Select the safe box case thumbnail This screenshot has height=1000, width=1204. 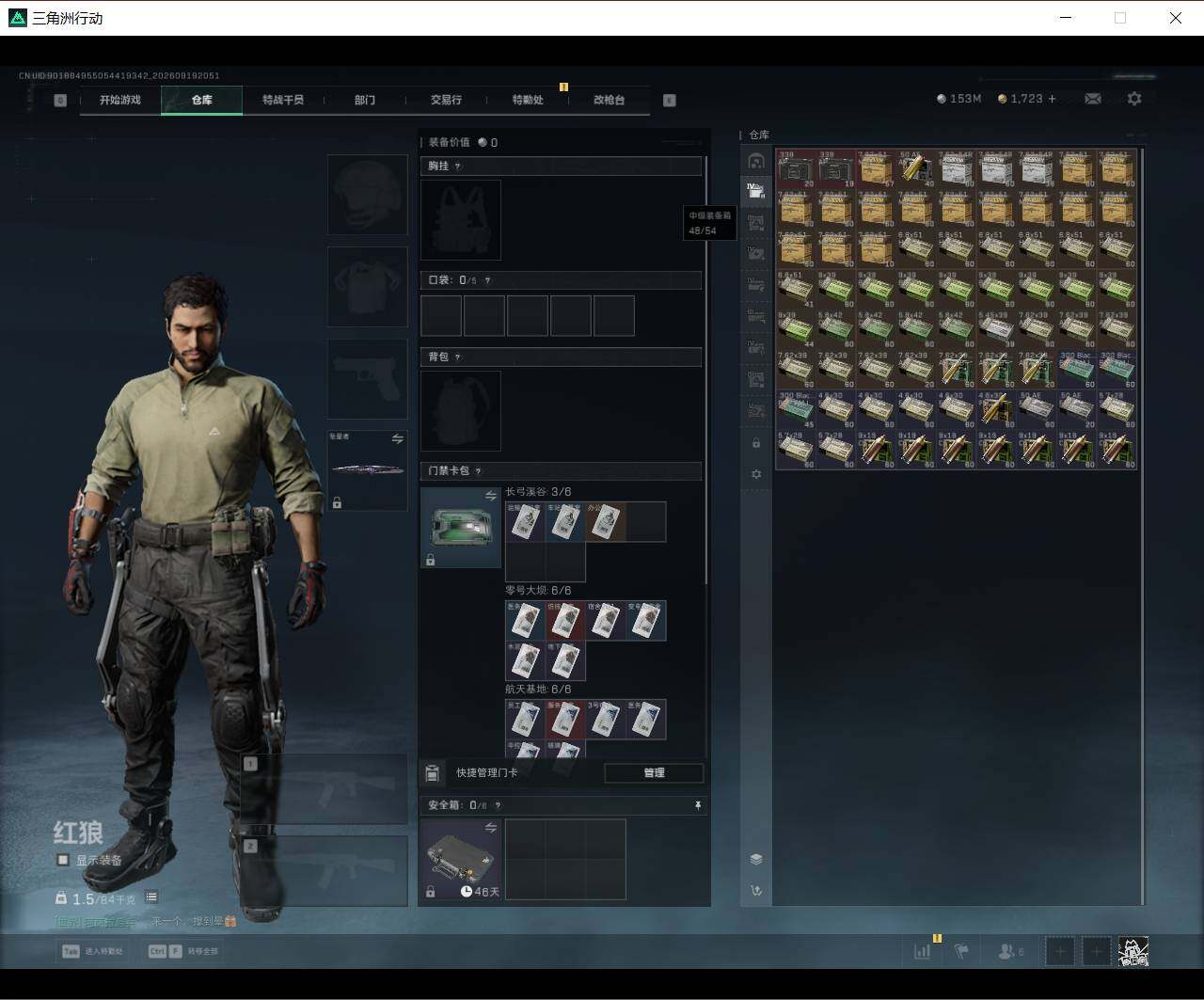(x=461, y=860)
